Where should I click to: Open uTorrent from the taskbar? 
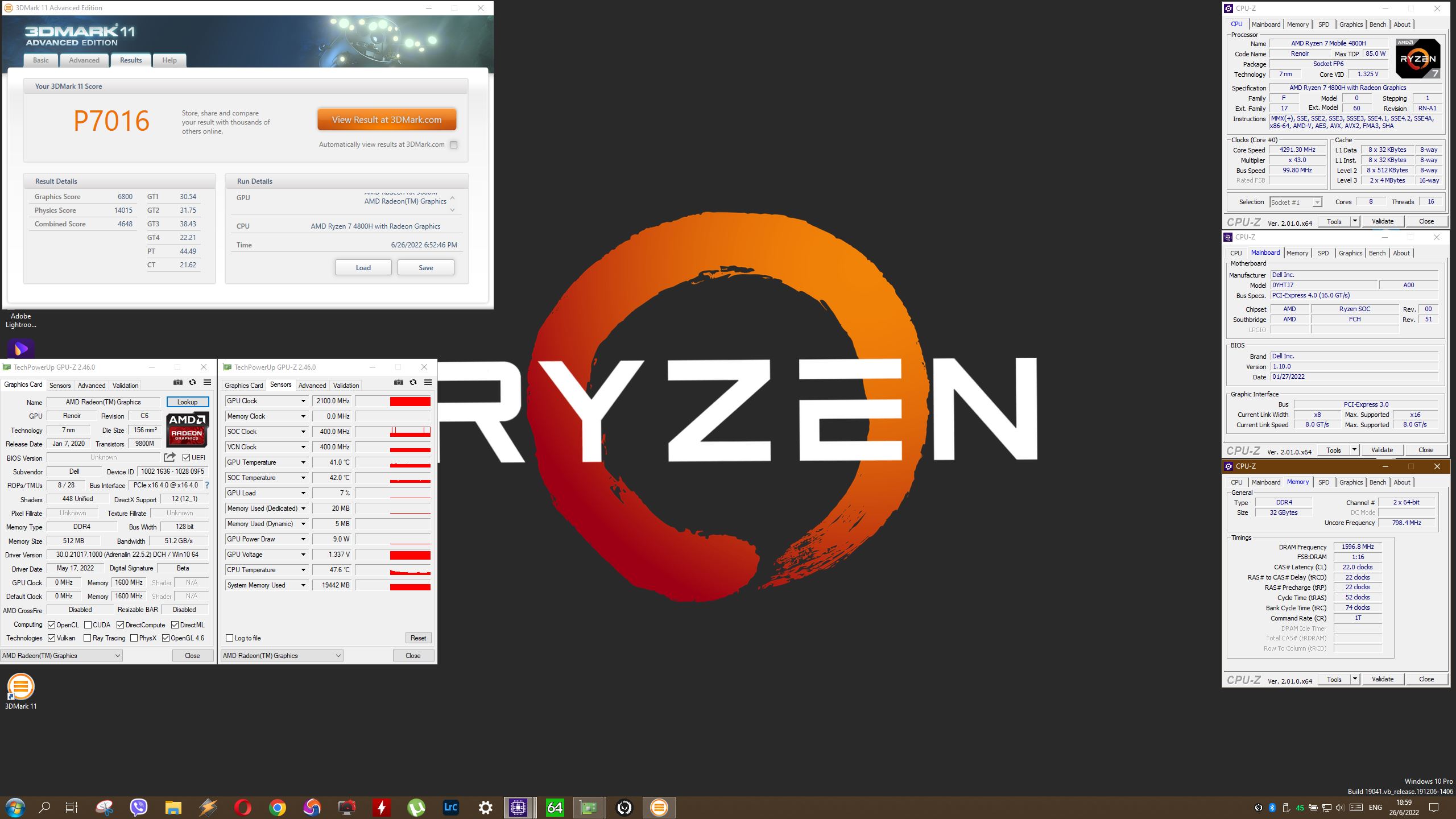tap(416, 808)
